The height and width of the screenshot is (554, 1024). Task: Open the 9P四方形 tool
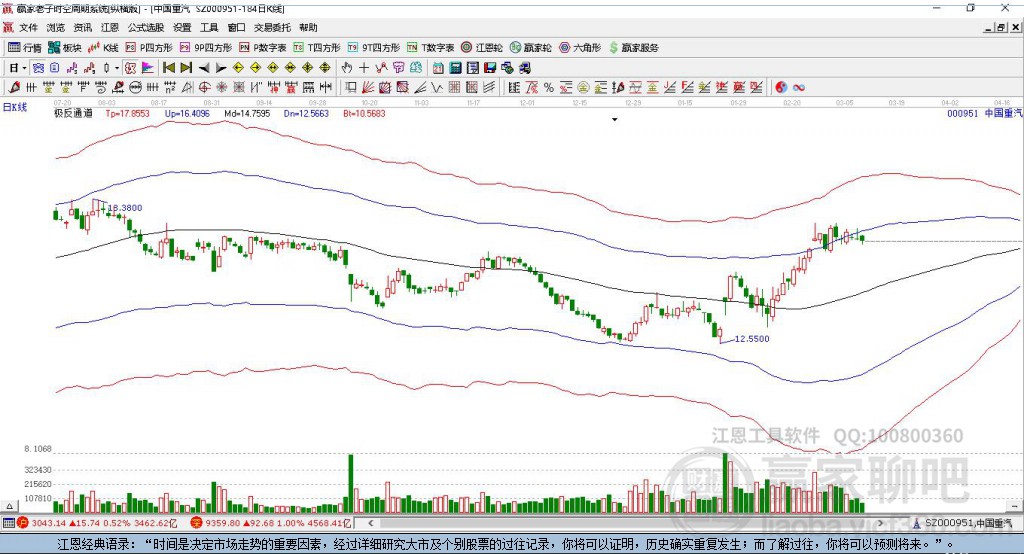pyautogui.click(x=206, y=48)
